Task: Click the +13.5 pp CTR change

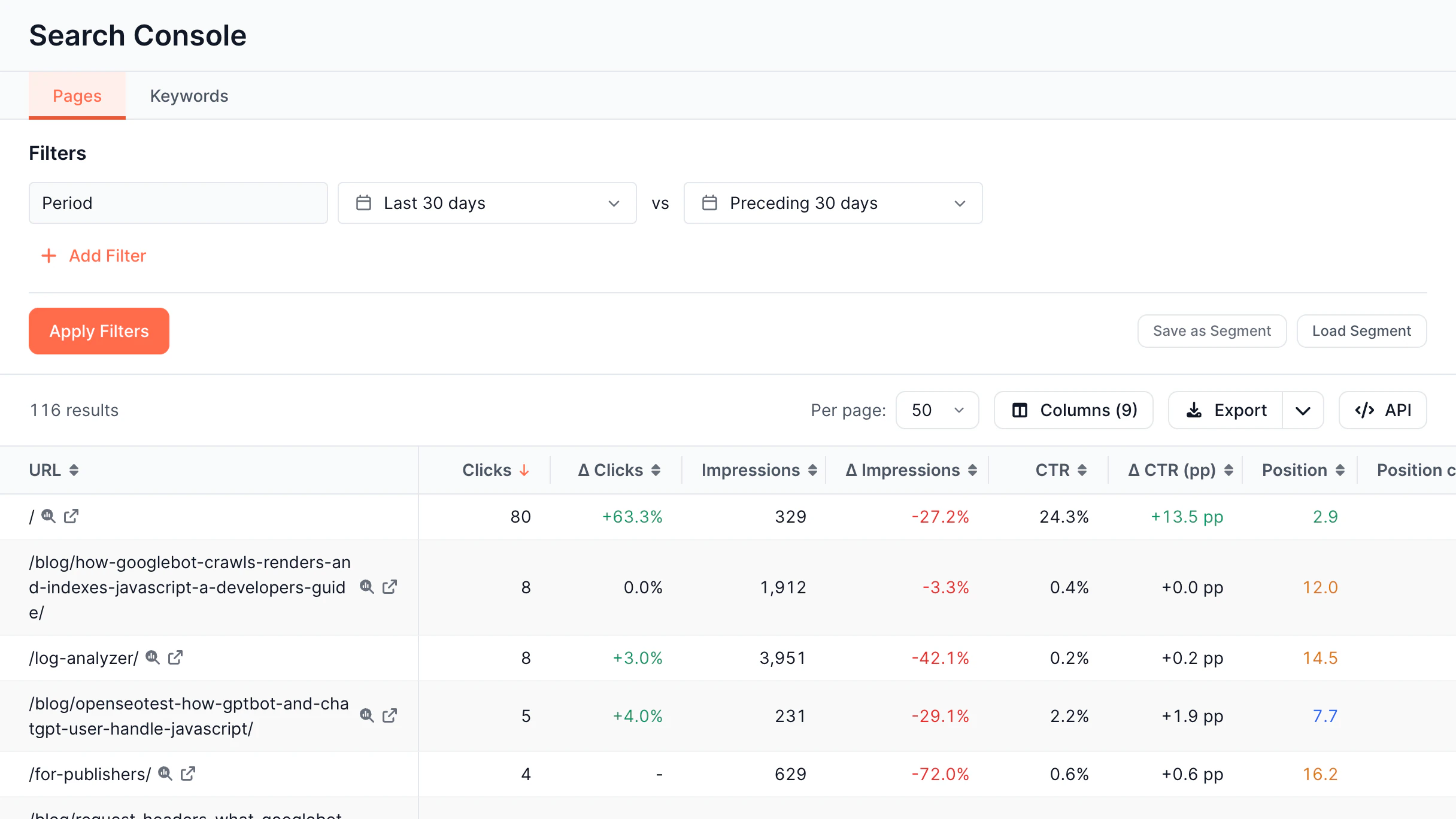Action: tap(1187, 517)
